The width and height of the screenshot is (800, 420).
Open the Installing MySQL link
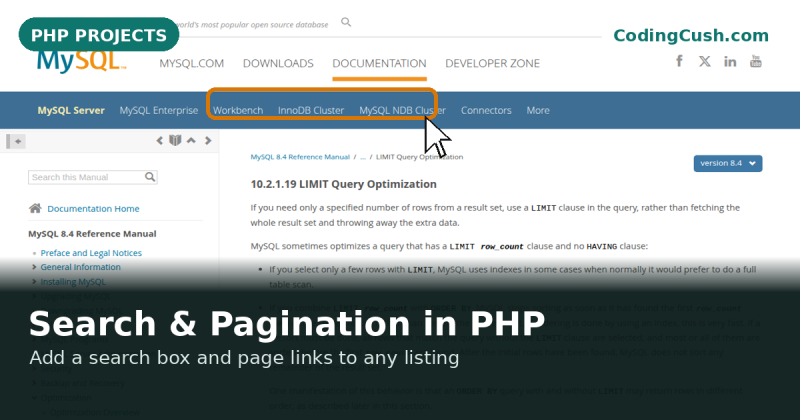click(x=73, y=282)
